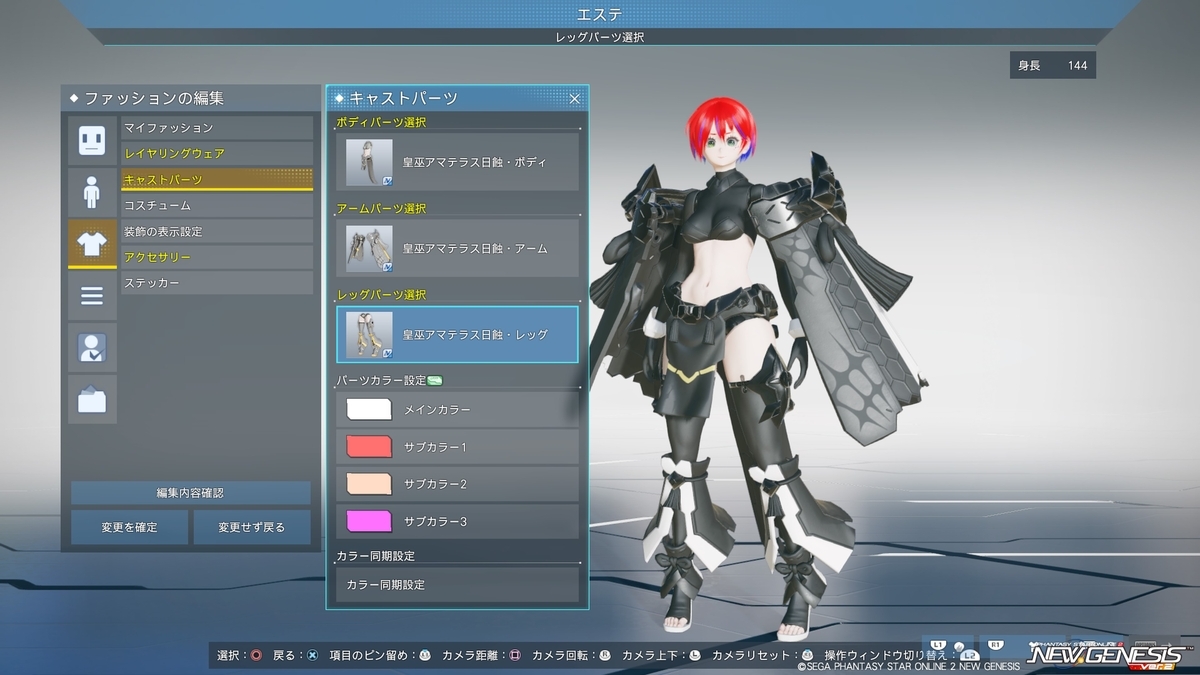Image resolution: width=1200 pixels, height=675 pixels.
Task: Open カラー同期設定 button
Action: 457,584
